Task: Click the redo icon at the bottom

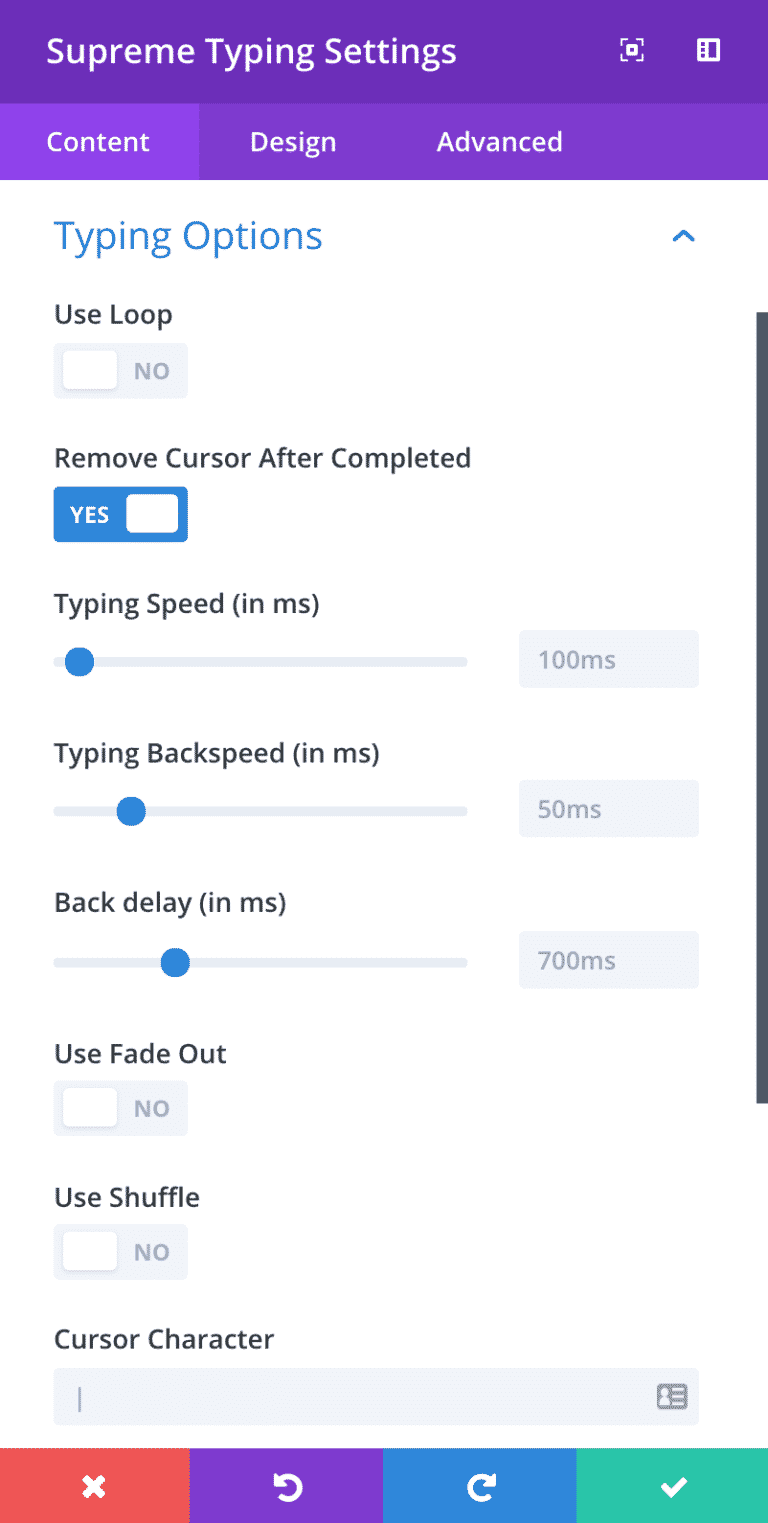Action: [480, 1486]
